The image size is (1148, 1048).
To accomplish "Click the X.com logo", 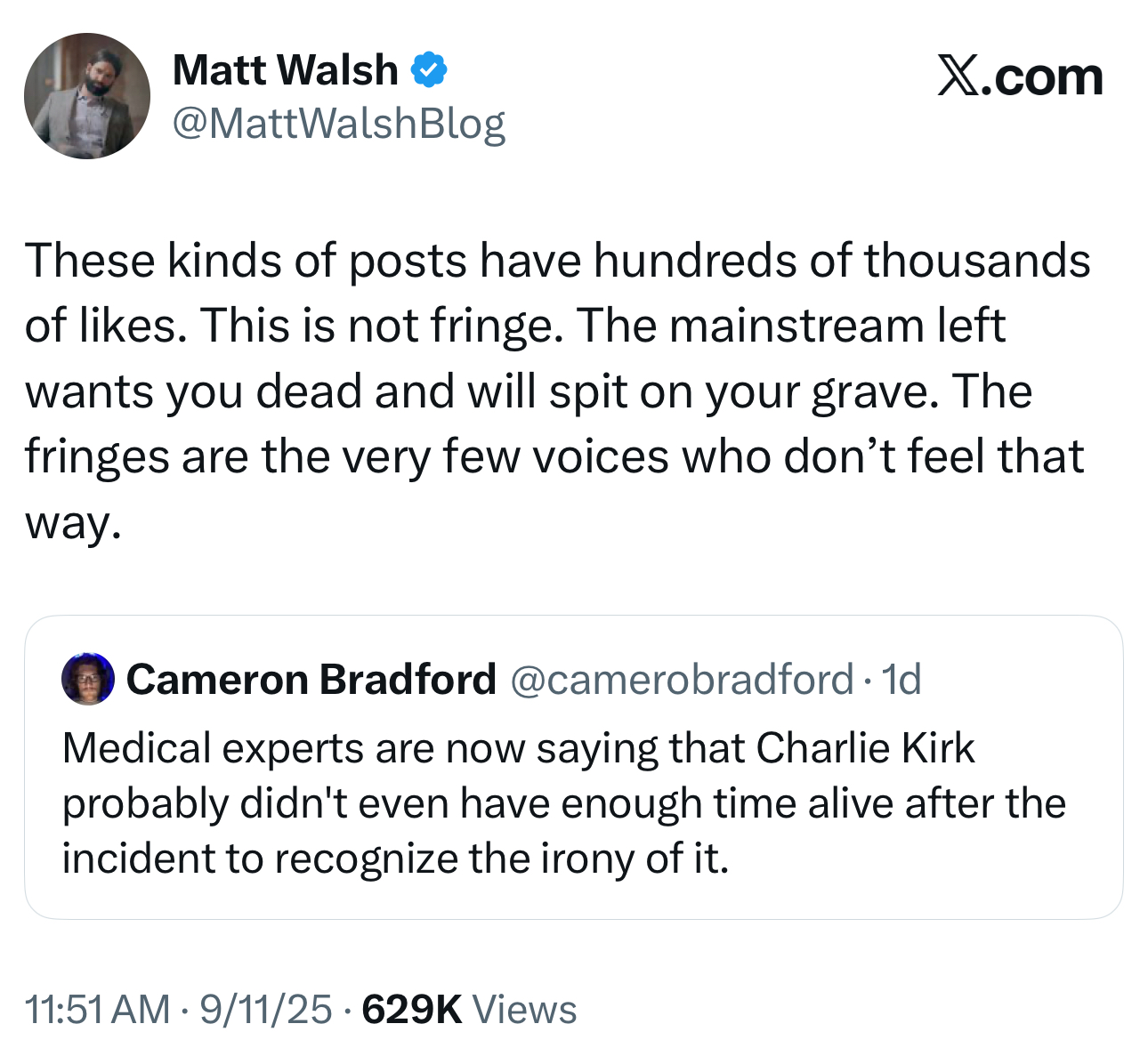I will 1020,77.
